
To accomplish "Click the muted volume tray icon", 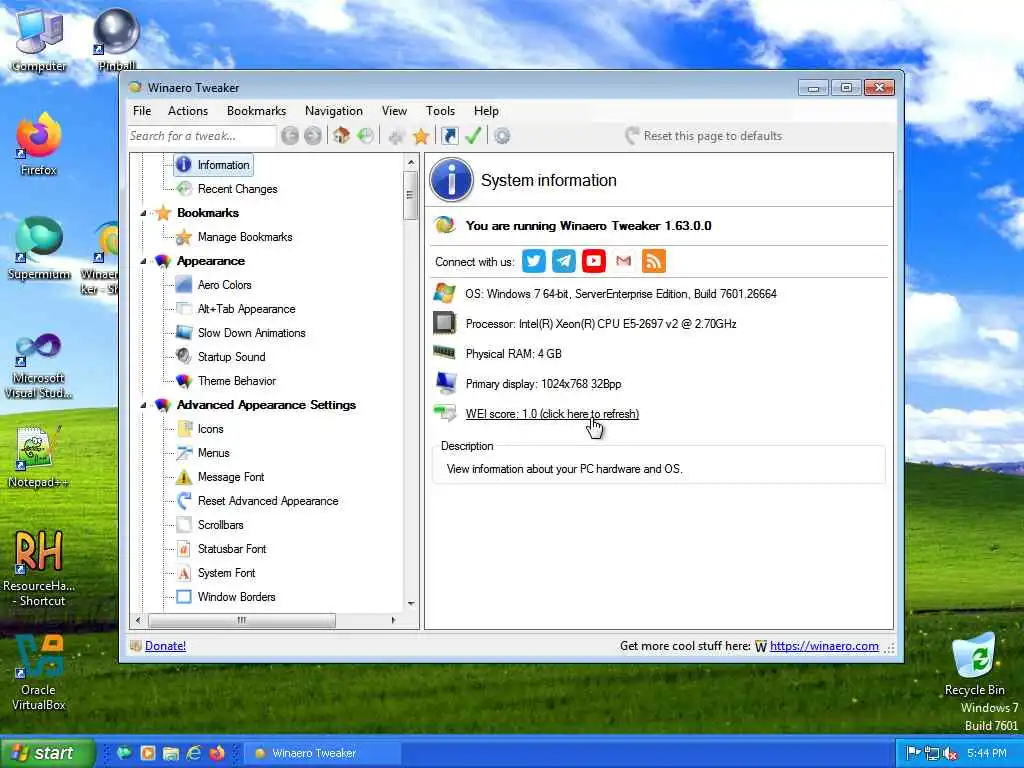I will click(x=950, y=754).
